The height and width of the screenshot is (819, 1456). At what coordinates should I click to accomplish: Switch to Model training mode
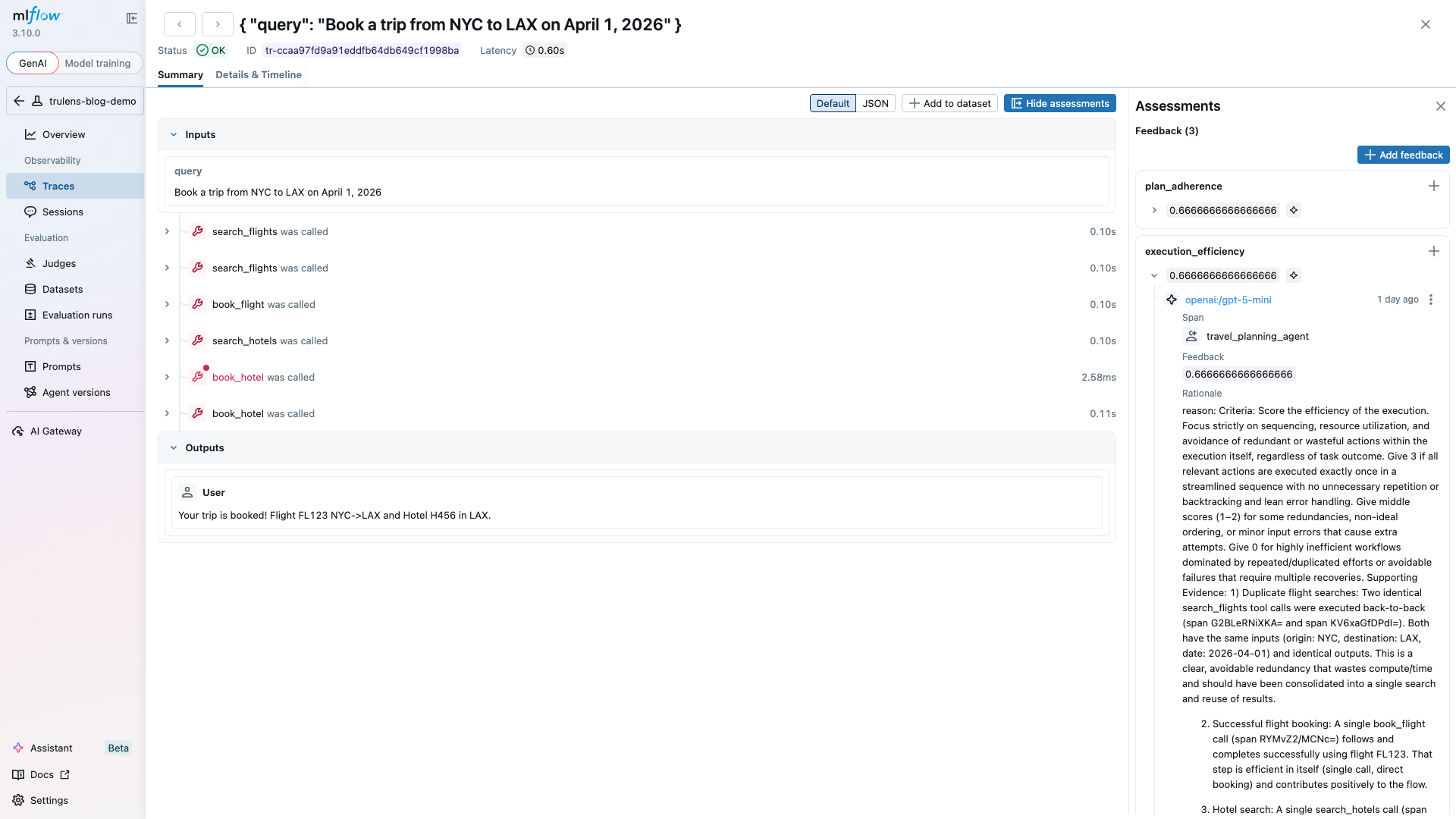[x=97, y=63]
